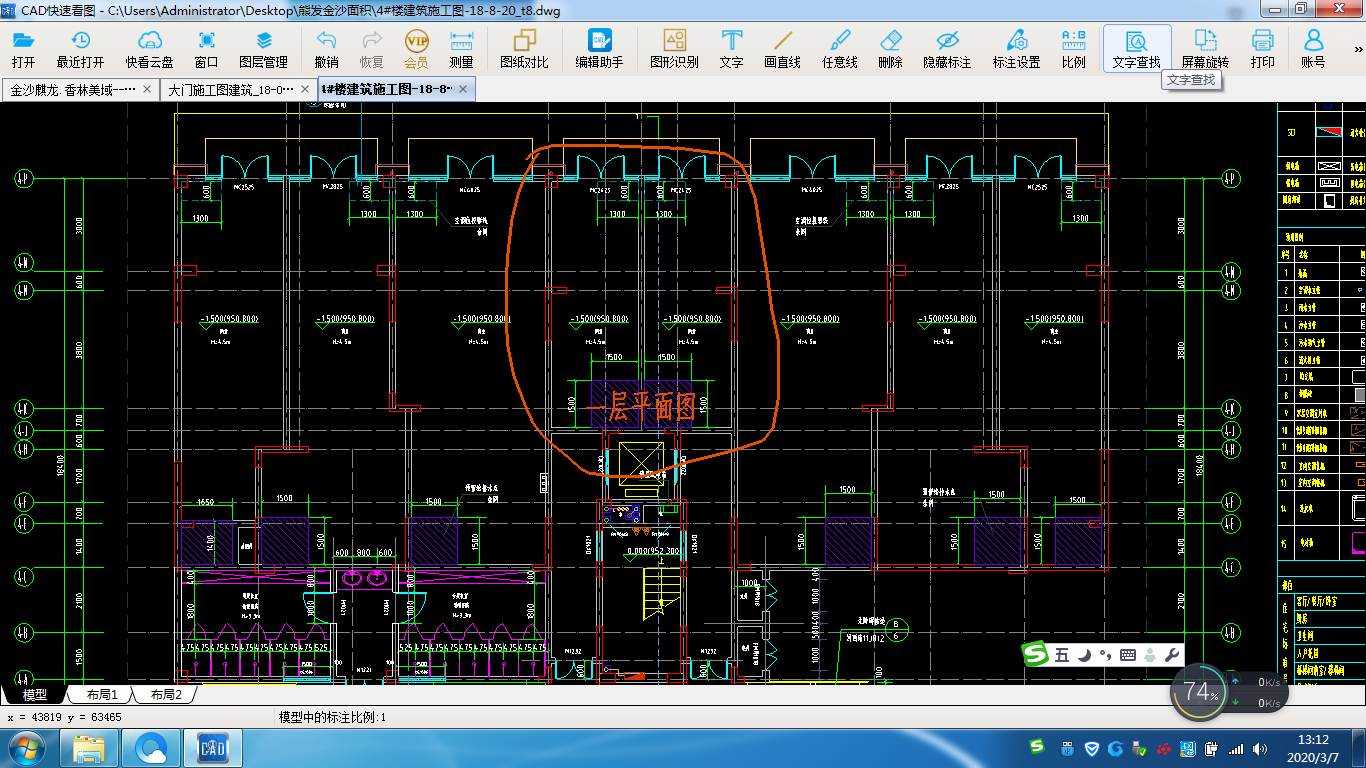Close the 金沙麒龙.香林美域 tab
The width and height of the screenshot is (1366, 768).
(x=148, y=89)
